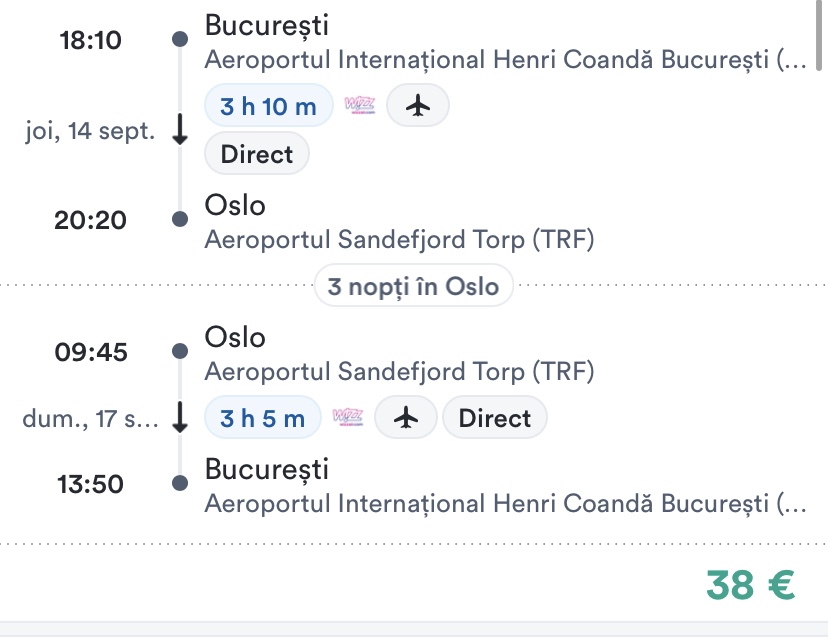Click the joi, 14 sept. date label
828x638 pixels.
click(x=90, y=132)
